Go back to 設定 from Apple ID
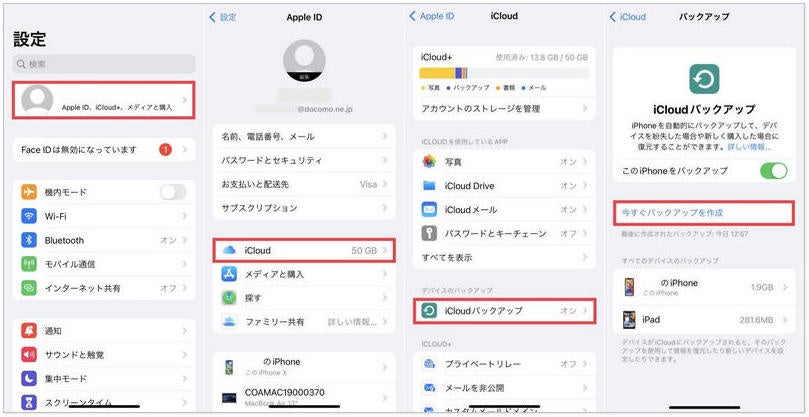 [x=223, y=17]
